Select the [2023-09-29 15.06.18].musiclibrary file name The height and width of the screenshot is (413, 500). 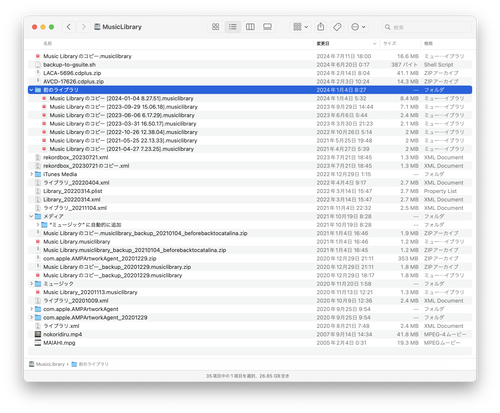[x=124, y=107]
